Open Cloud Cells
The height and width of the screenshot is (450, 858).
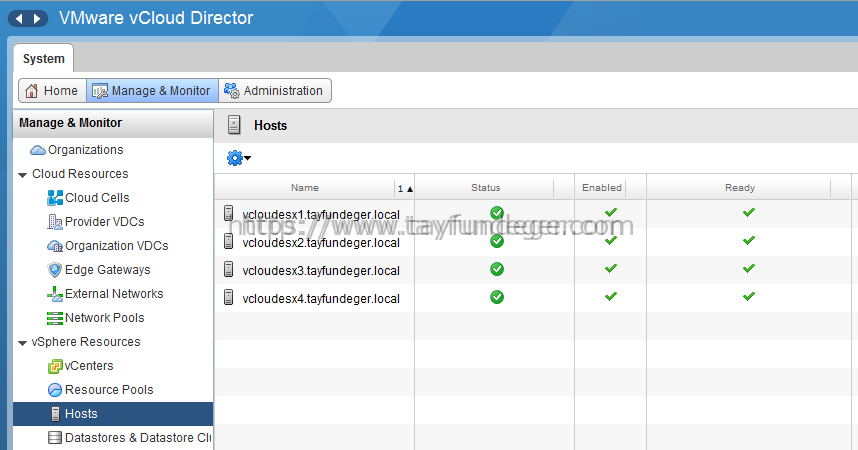point(97,198)
